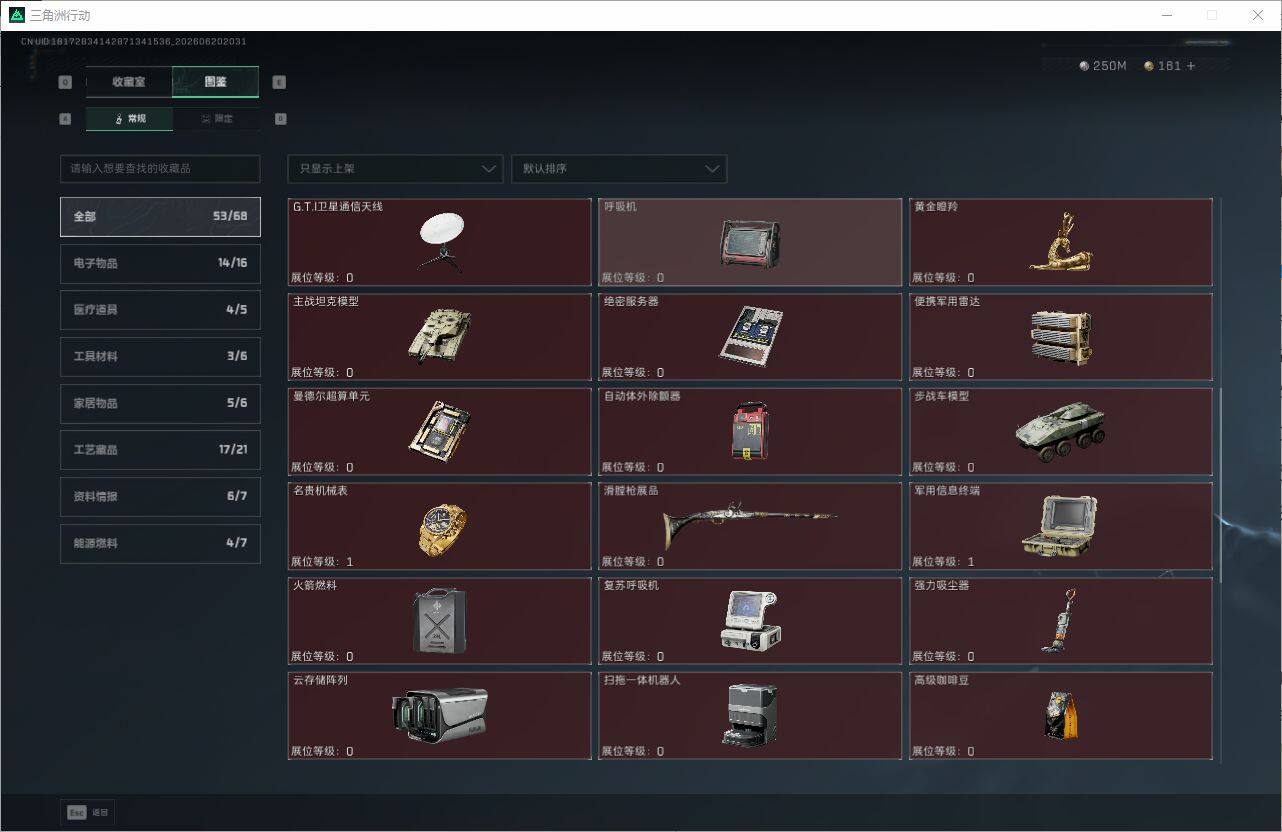Screen dimensions: 1282x832
Task: Click the 自动体外除颤器 defibrillator icon
Action: (750, 431)
